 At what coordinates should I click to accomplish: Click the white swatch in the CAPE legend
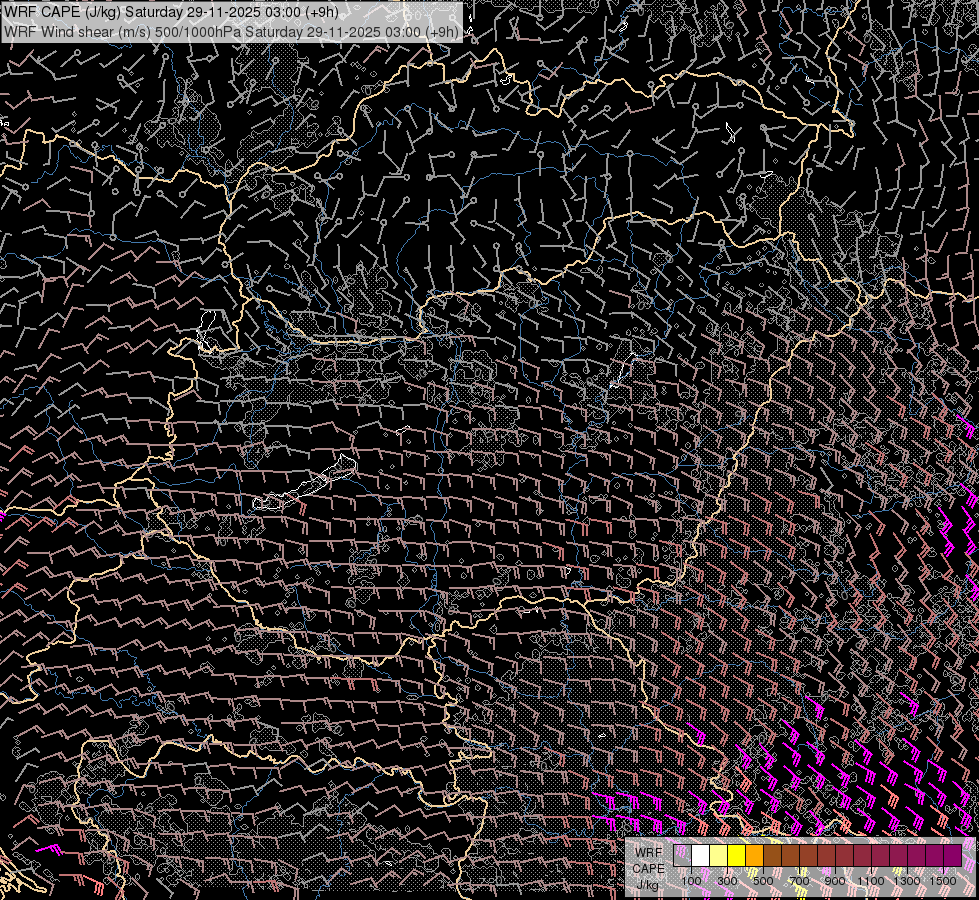click(701, 856)
